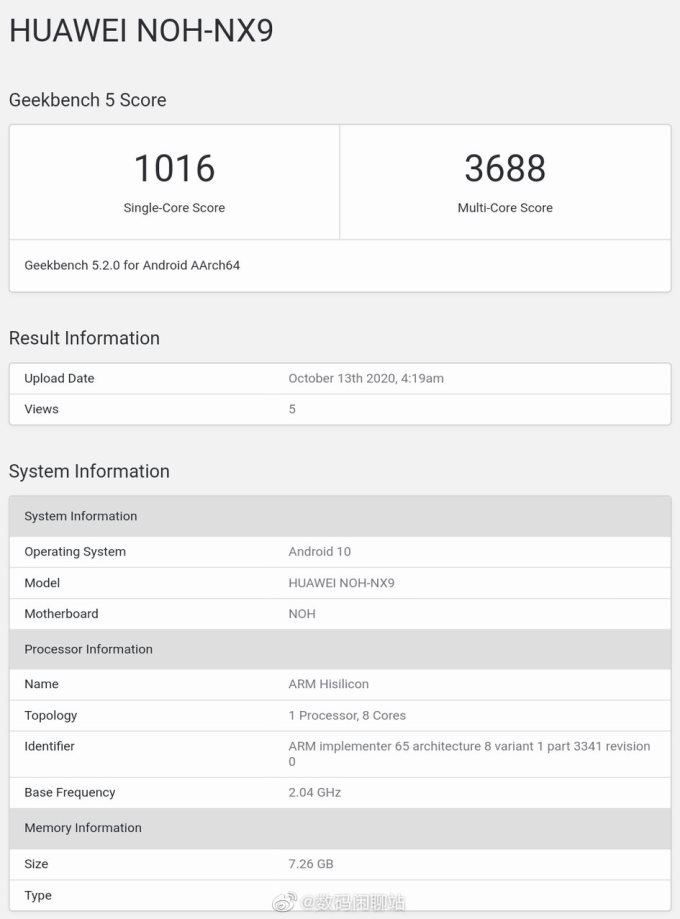Click the Base Frequency label

point(70,792)
